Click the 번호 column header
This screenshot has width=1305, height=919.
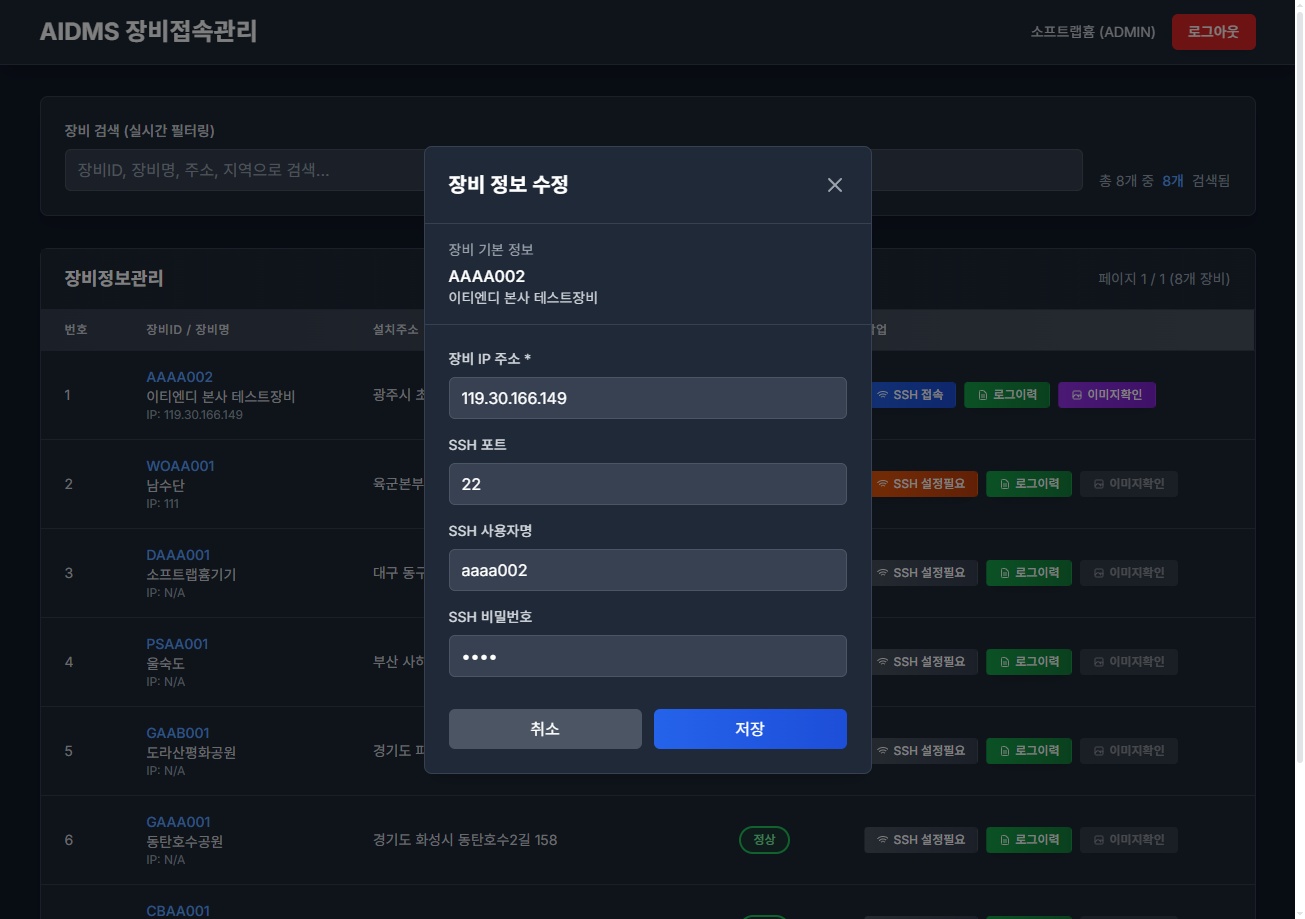[x=76, y=329]
